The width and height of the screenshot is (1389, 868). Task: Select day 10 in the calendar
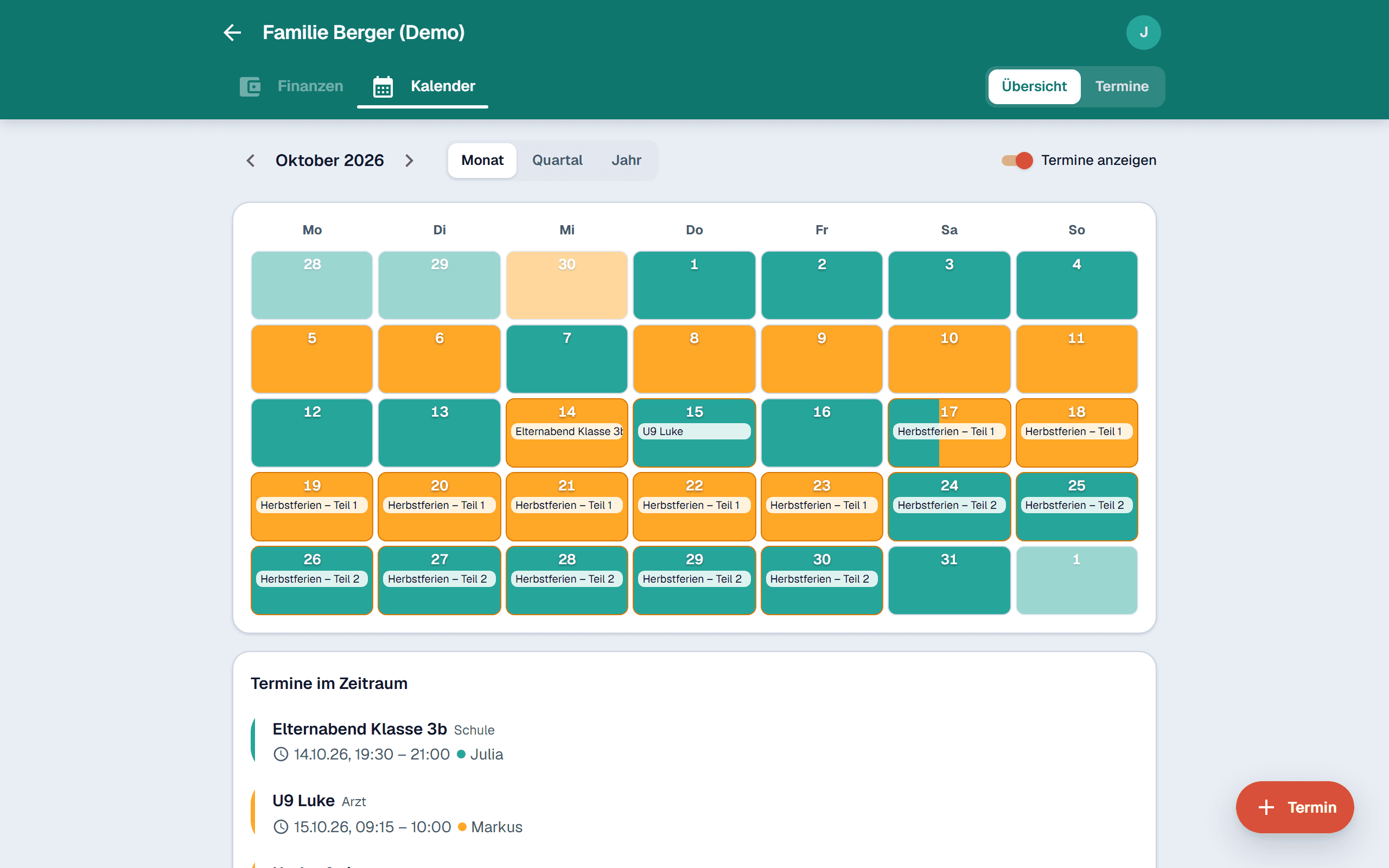coord(949,359)
